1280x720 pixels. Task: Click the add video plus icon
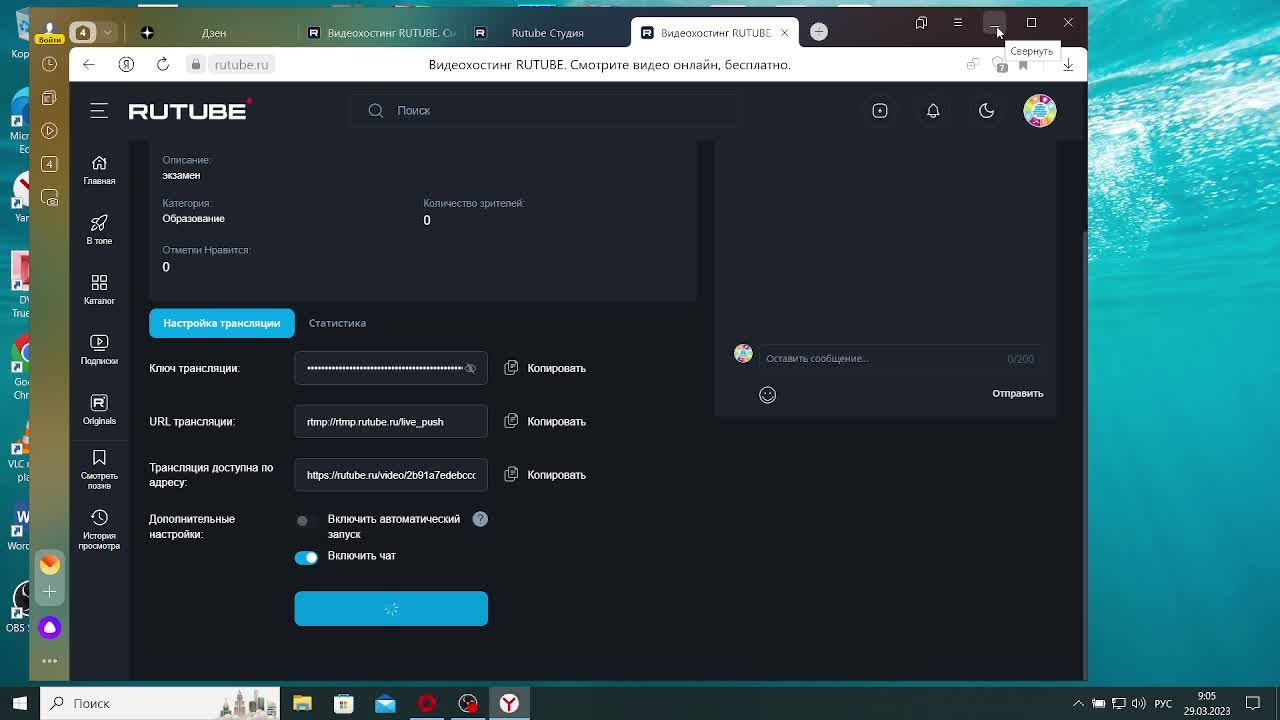(x=880, y=111)
